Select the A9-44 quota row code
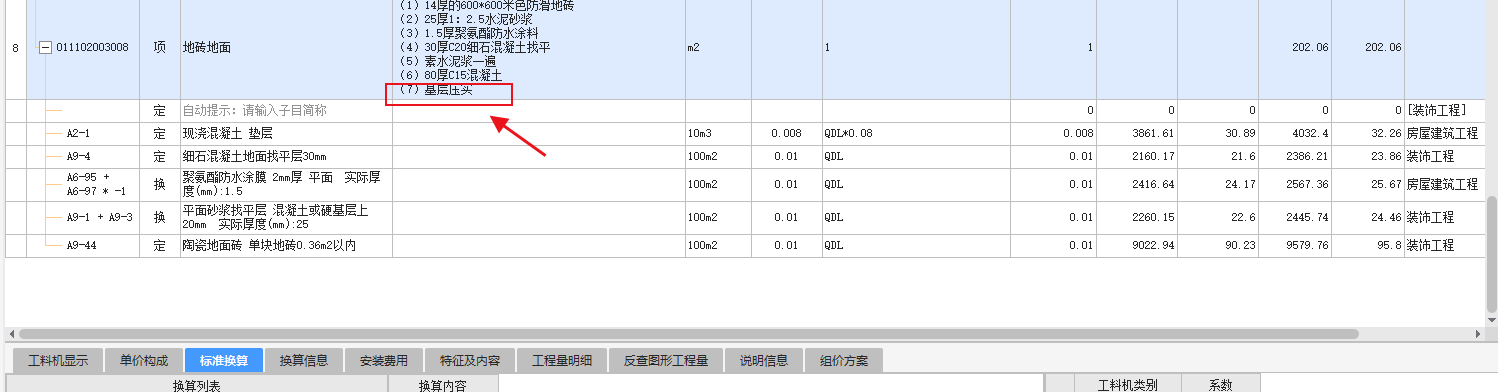 tap(81, 245)
